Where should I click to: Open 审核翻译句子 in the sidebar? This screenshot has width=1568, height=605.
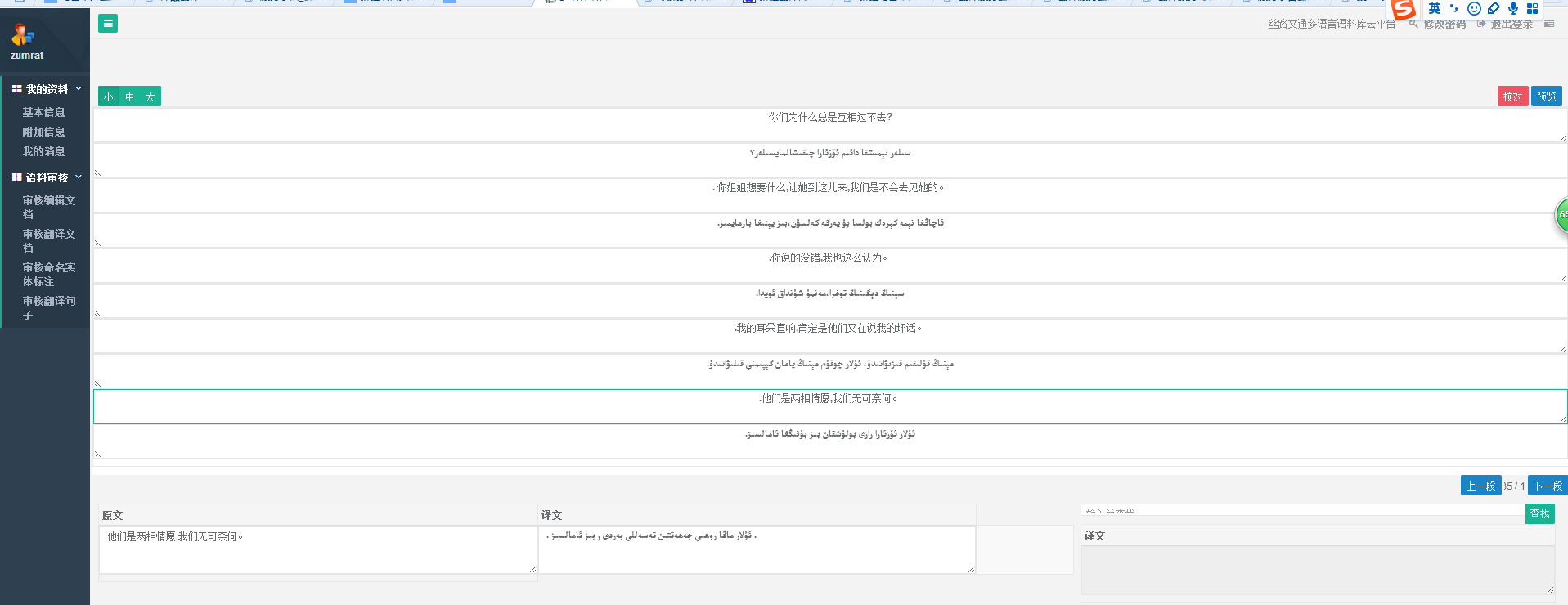pos(48,307)
